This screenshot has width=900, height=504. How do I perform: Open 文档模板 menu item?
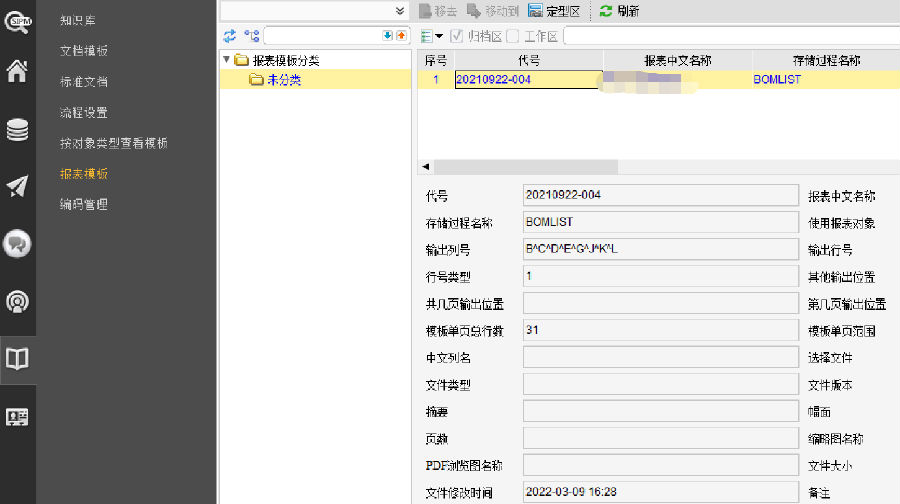point(84,51)
